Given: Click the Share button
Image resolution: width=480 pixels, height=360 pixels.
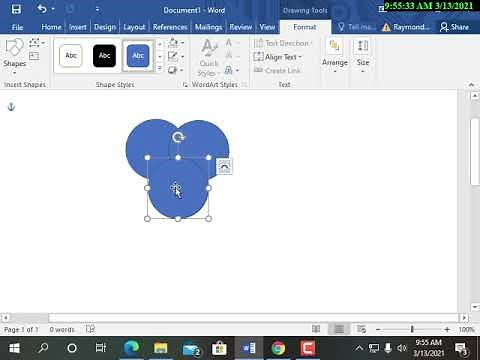Looking at the screenshot, I should (454, 27).
